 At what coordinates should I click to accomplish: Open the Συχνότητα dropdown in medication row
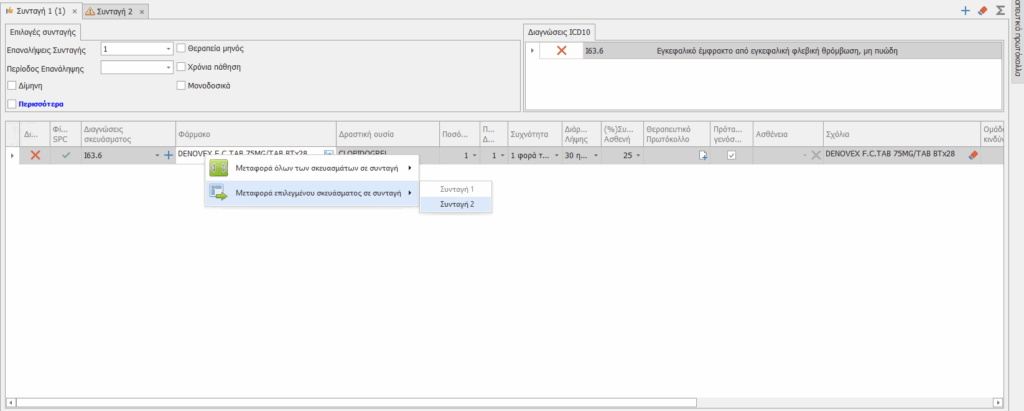coord(556,155)
